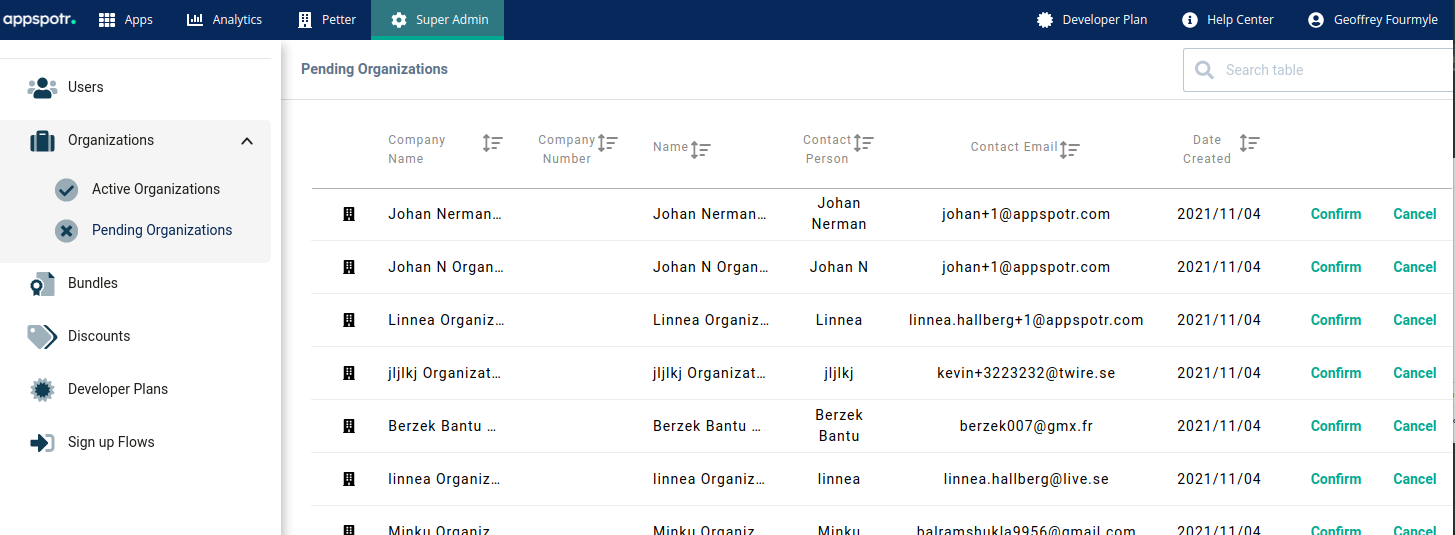Open the Analytics menu
The height and width of the screenshot is (535, 1455).
(225, 20)
